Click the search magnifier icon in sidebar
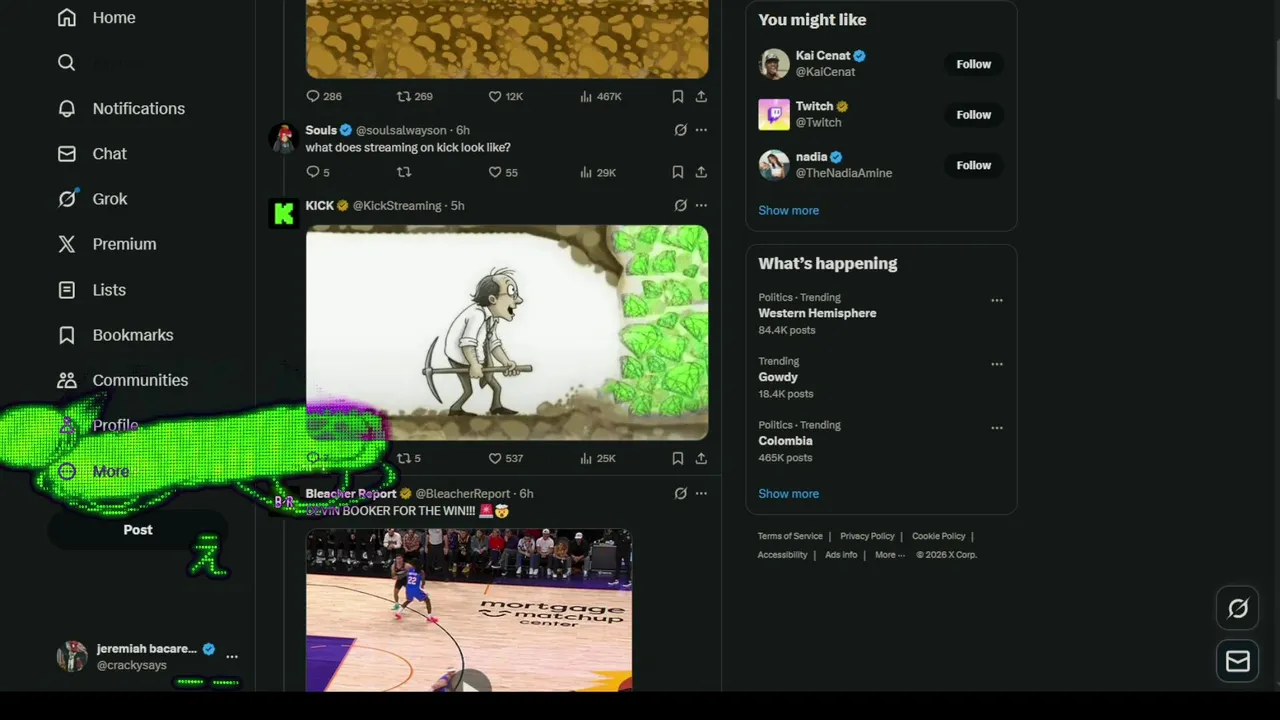Screen dimensions: 1280x720 [67, 63]
